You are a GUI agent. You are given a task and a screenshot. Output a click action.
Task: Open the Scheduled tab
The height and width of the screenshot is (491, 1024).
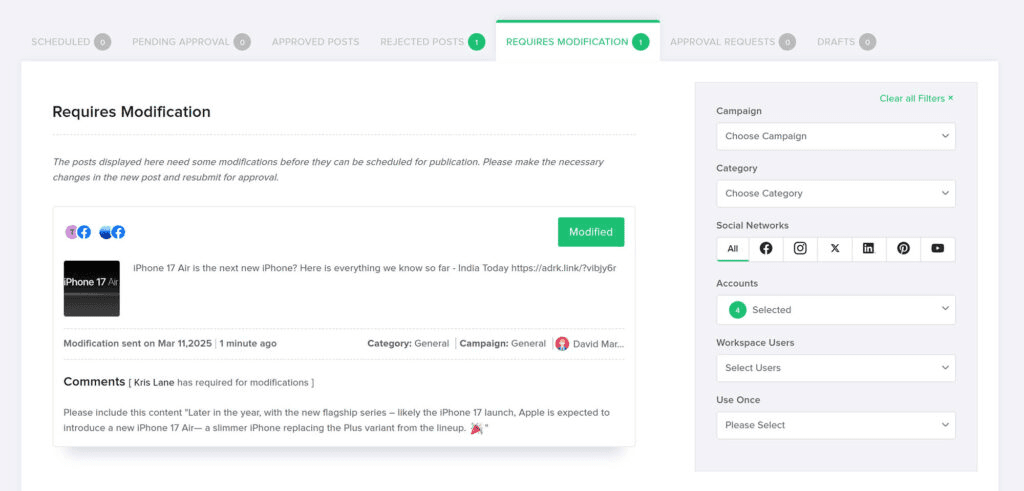[x=71, y=42]
